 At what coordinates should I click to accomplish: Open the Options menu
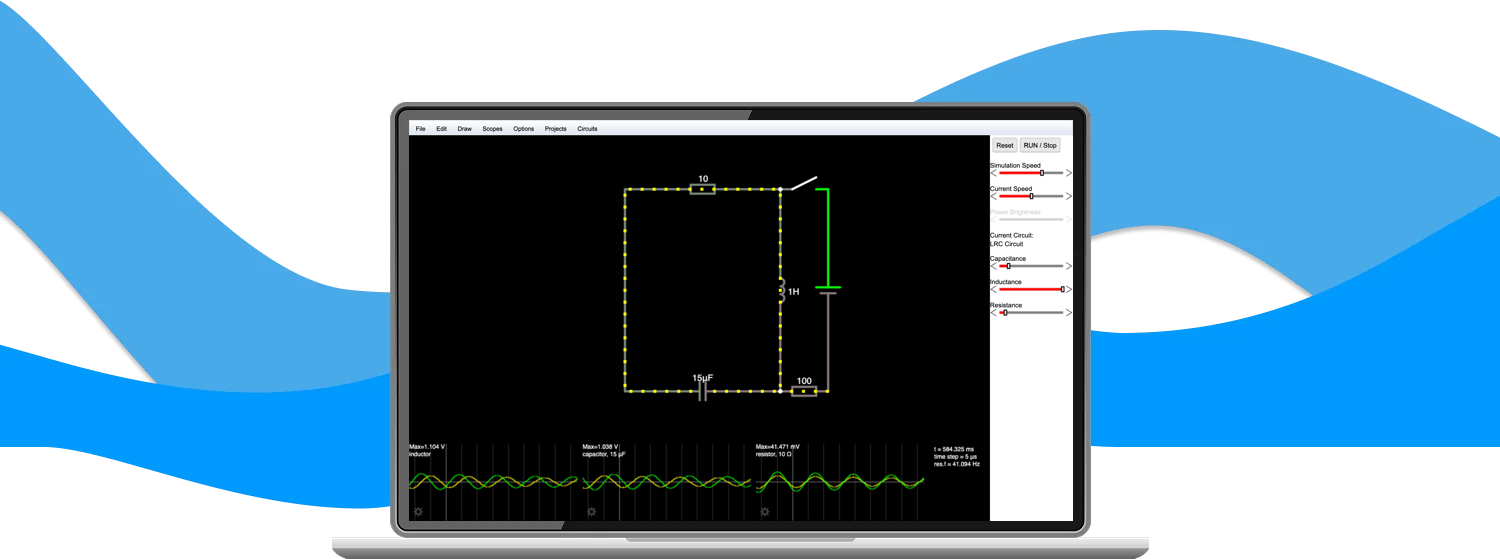[x=524, y=128]
